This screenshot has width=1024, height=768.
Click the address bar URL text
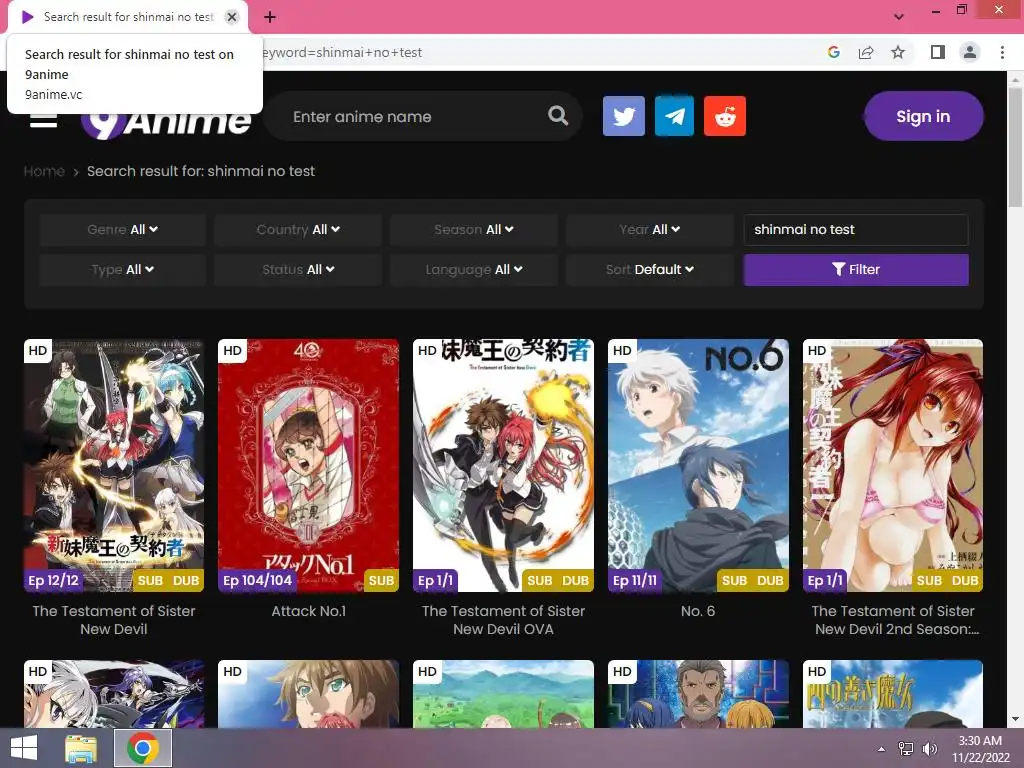pyautogui.click(x=342, y=52)
